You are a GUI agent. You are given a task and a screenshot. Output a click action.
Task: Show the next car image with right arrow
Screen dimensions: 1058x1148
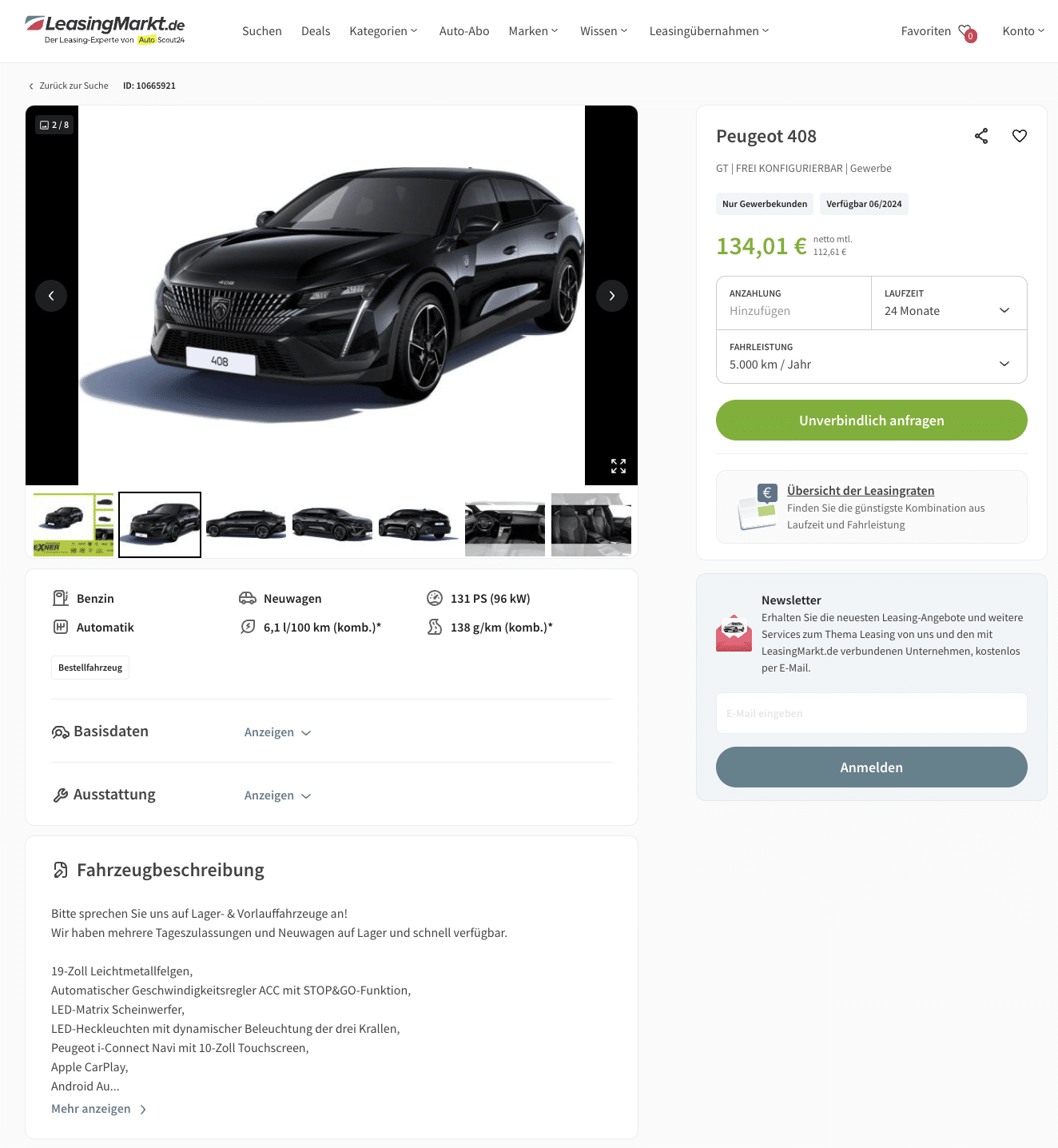click(612, 296)
